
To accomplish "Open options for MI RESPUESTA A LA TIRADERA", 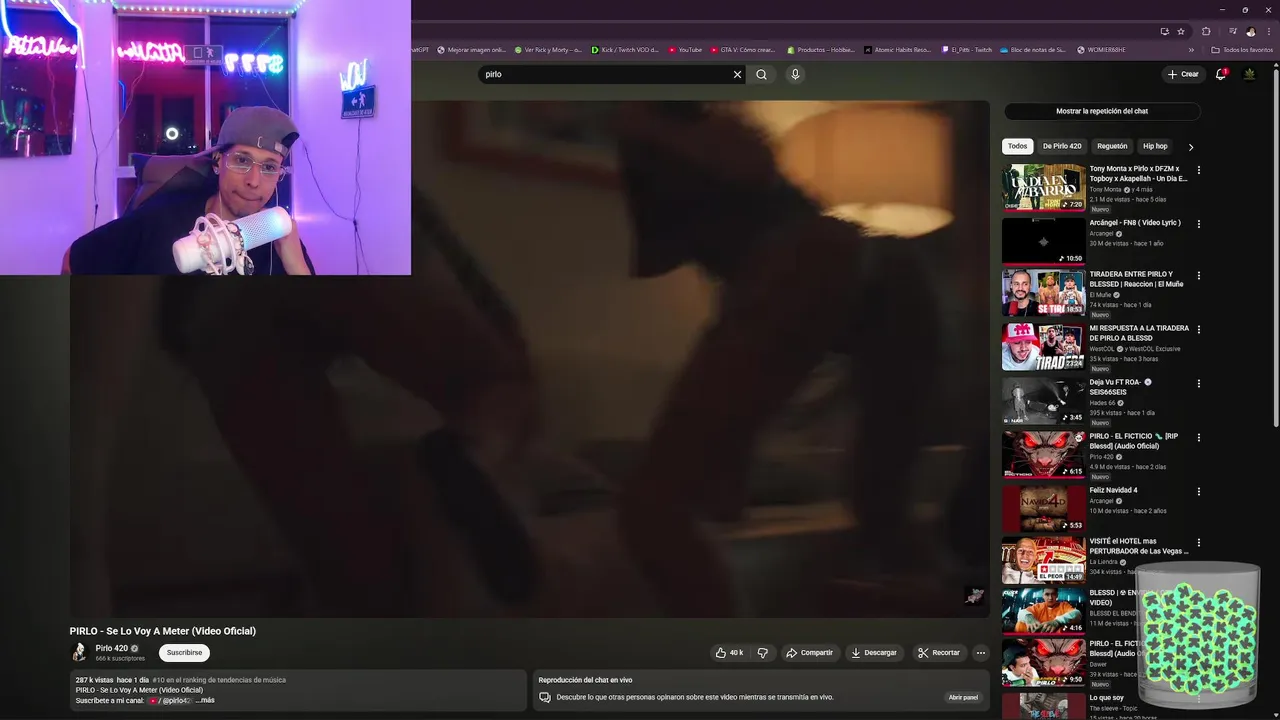I will pyautogui.click(x=1198, y=329).
